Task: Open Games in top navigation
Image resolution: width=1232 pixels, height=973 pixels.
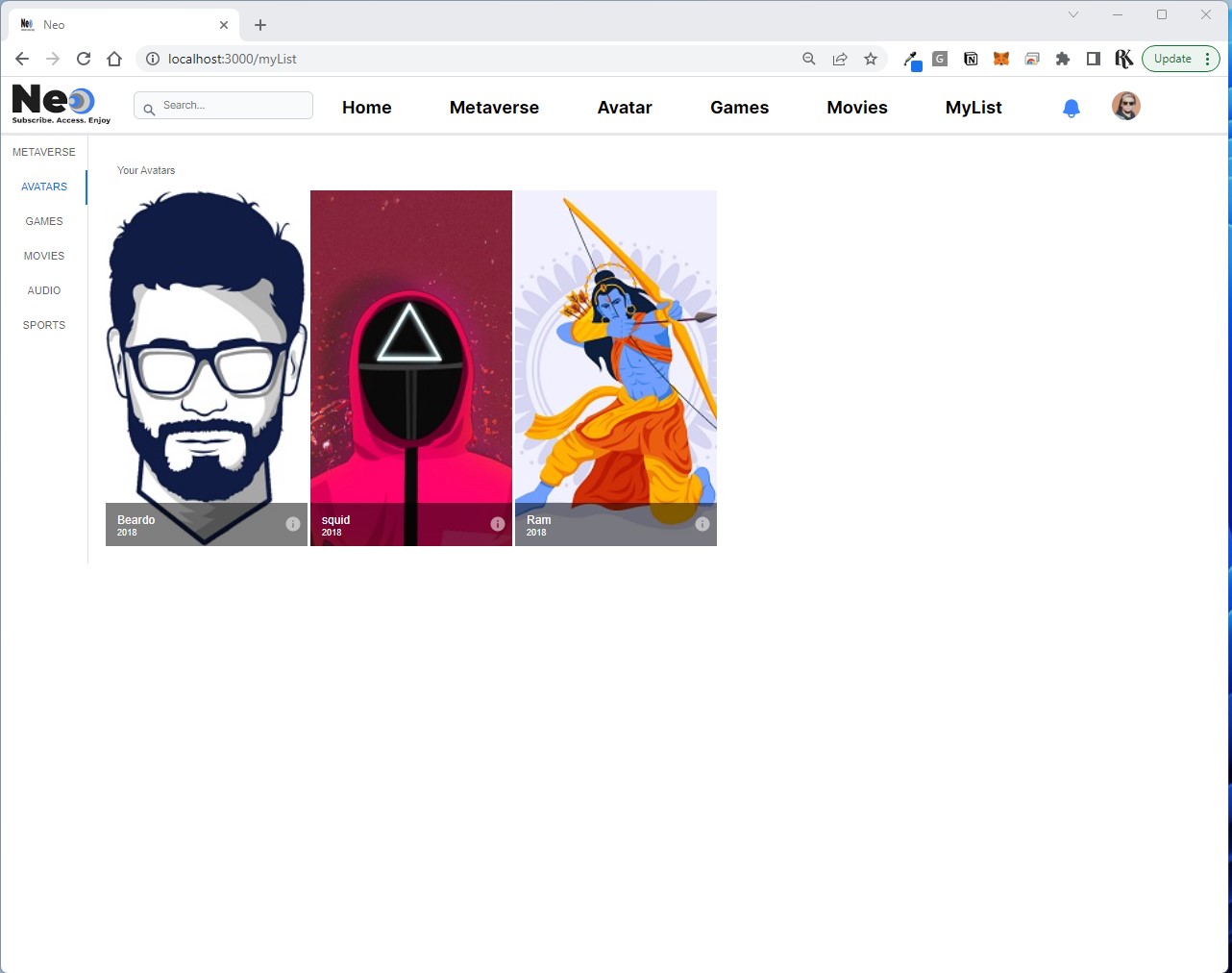Action: tap(739, 108)
